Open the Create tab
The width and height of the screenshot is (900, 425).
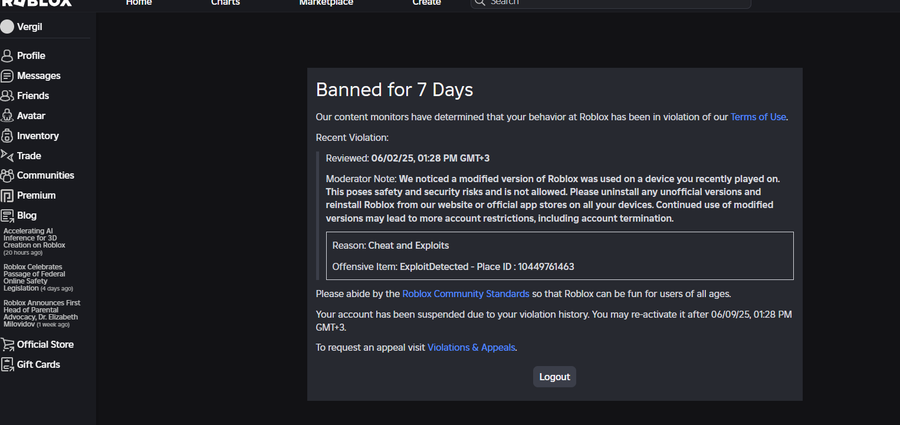pyautogui.click(x=426, y=3)
